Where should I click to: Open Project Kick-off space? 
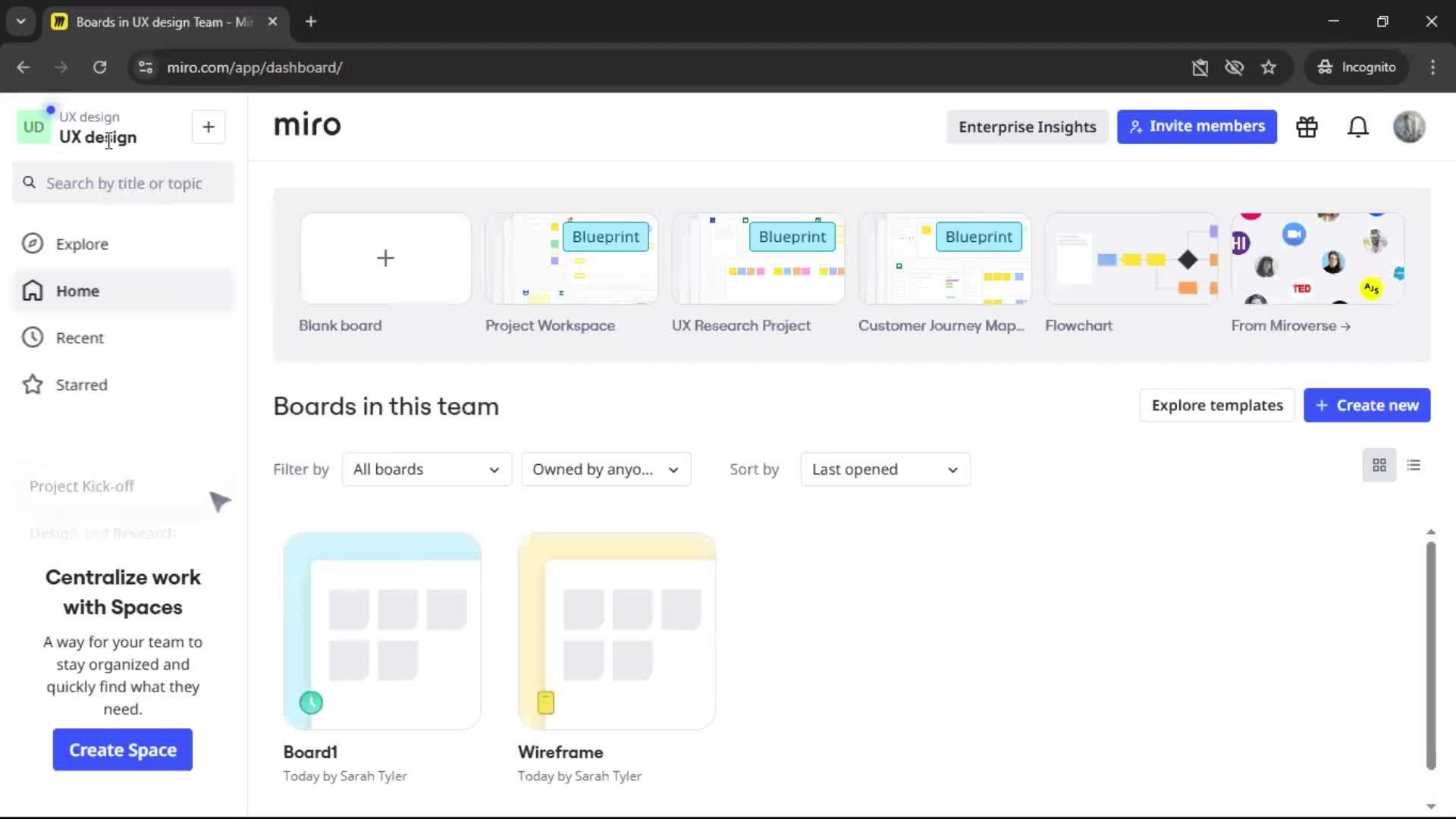[82, 486]
